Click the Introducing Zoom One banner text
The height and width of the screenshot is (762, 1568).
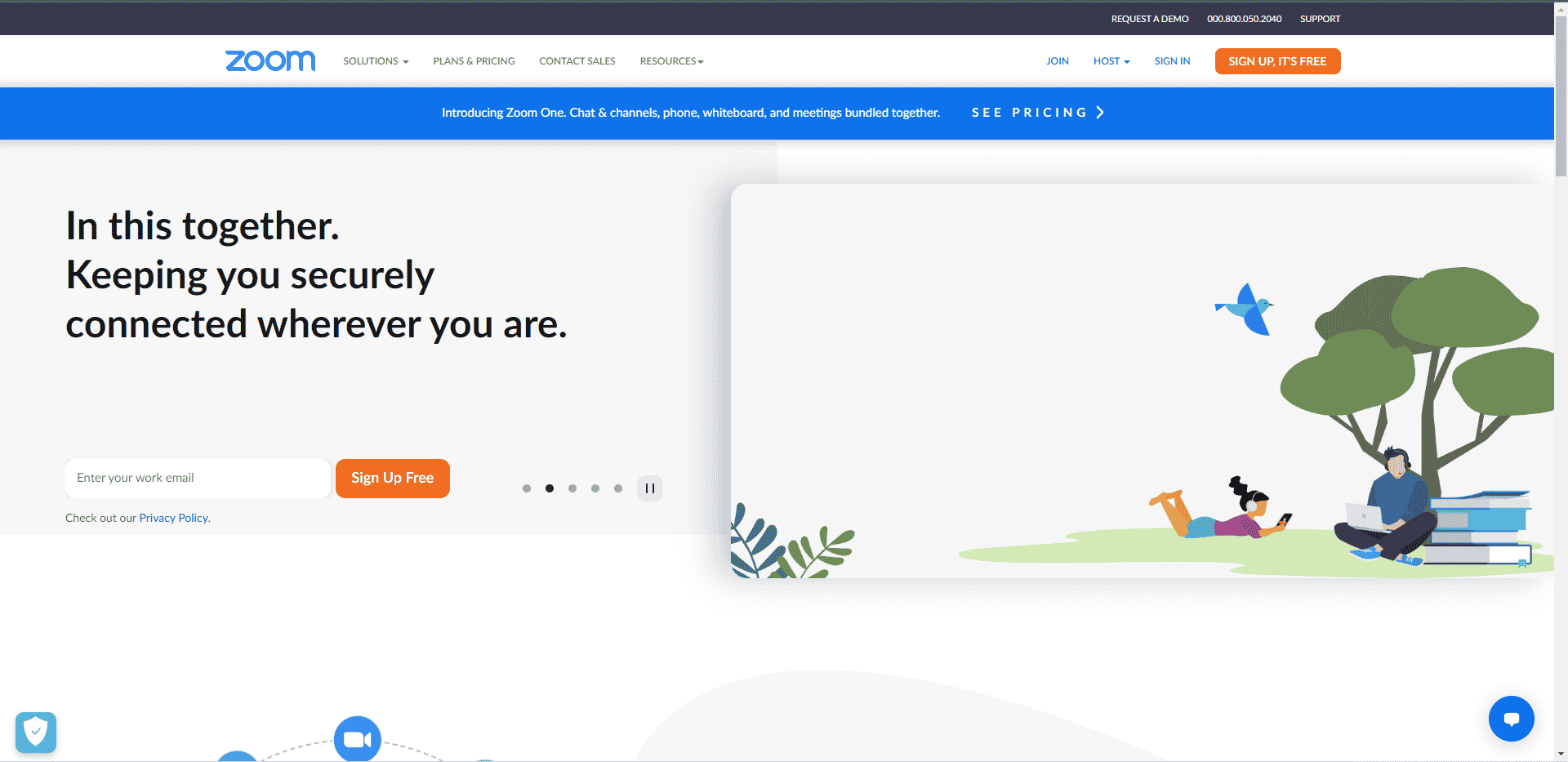[691, 113]
